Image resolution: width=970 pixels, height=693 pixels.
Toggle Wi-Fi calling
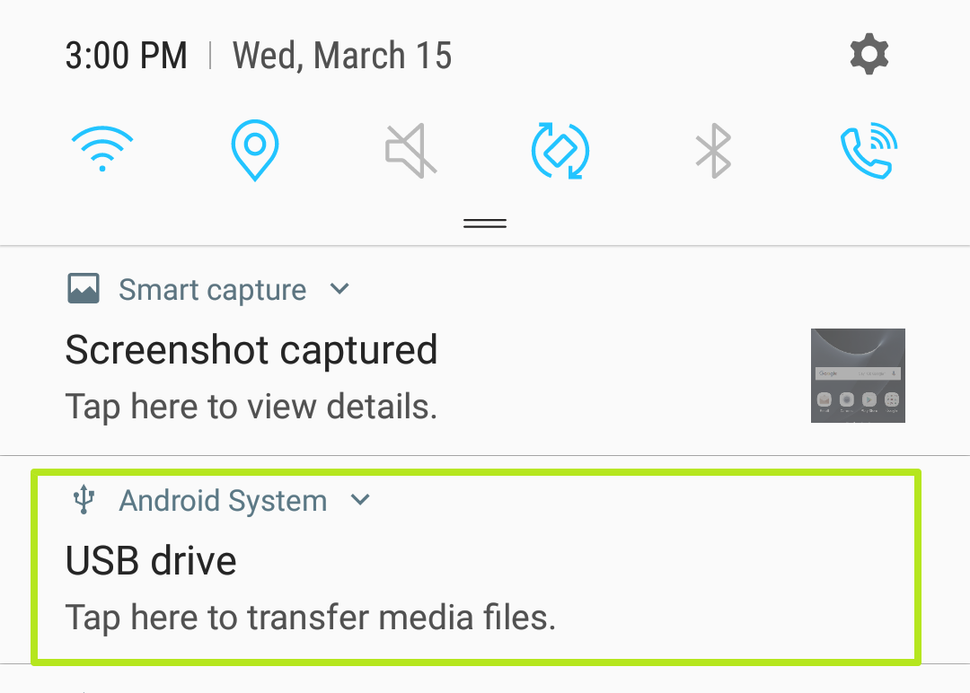click(868, 150)
